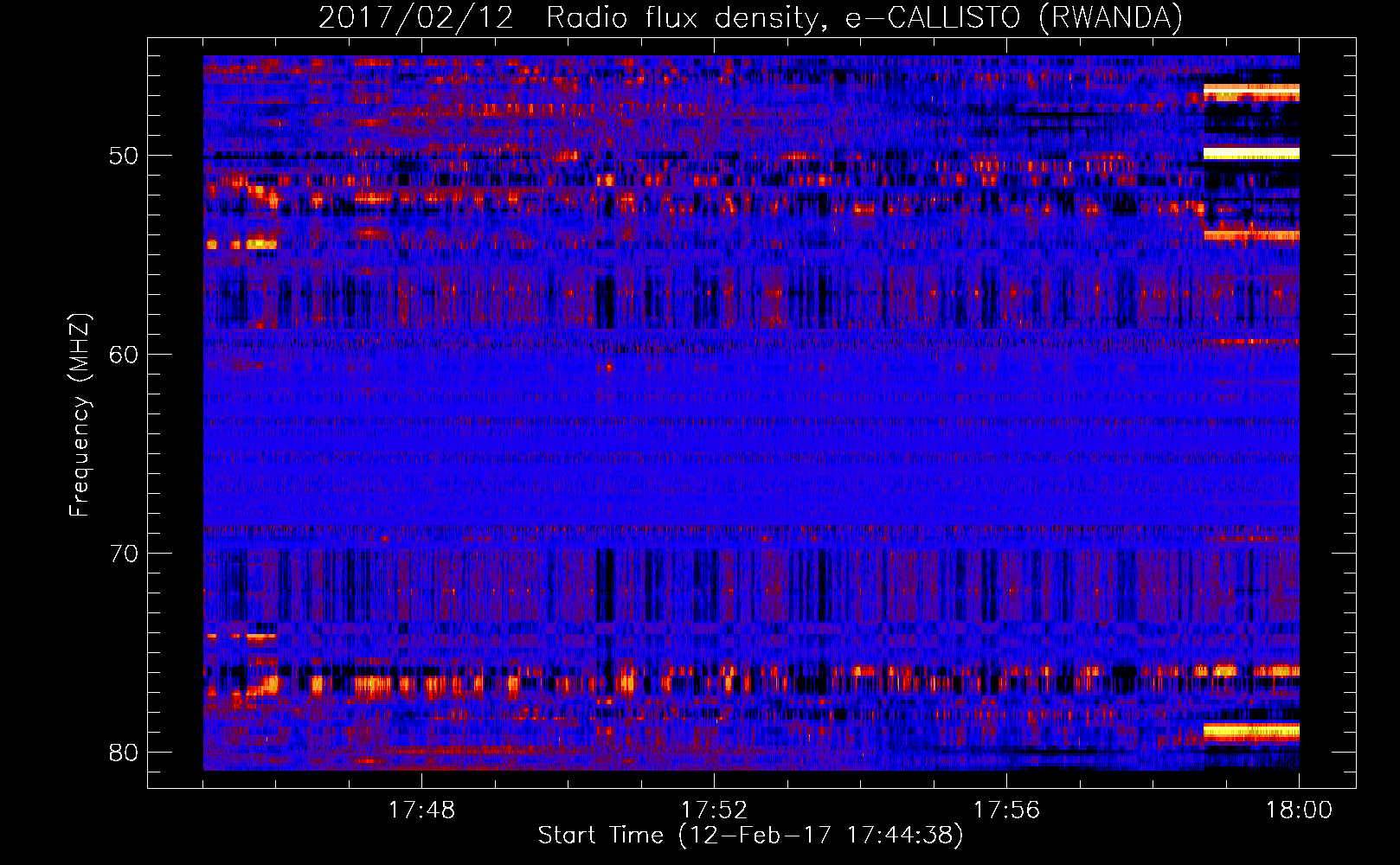Click the 17:48 time tick label
The width and height of the screenshot is (1400, 865).
click(421, 811)
